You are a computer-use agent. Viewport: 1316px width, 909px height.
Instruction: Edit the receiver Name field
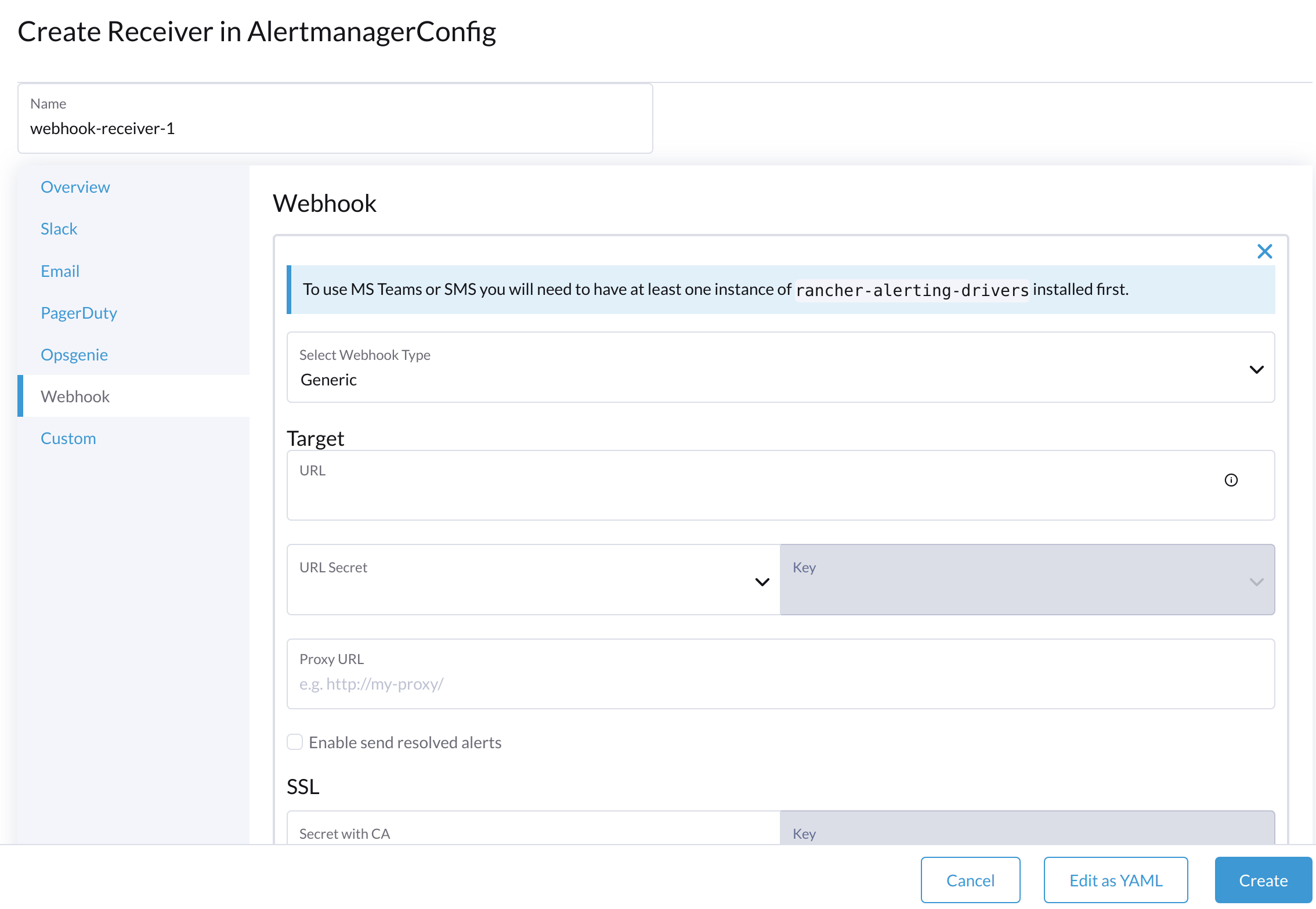[335, 128]
